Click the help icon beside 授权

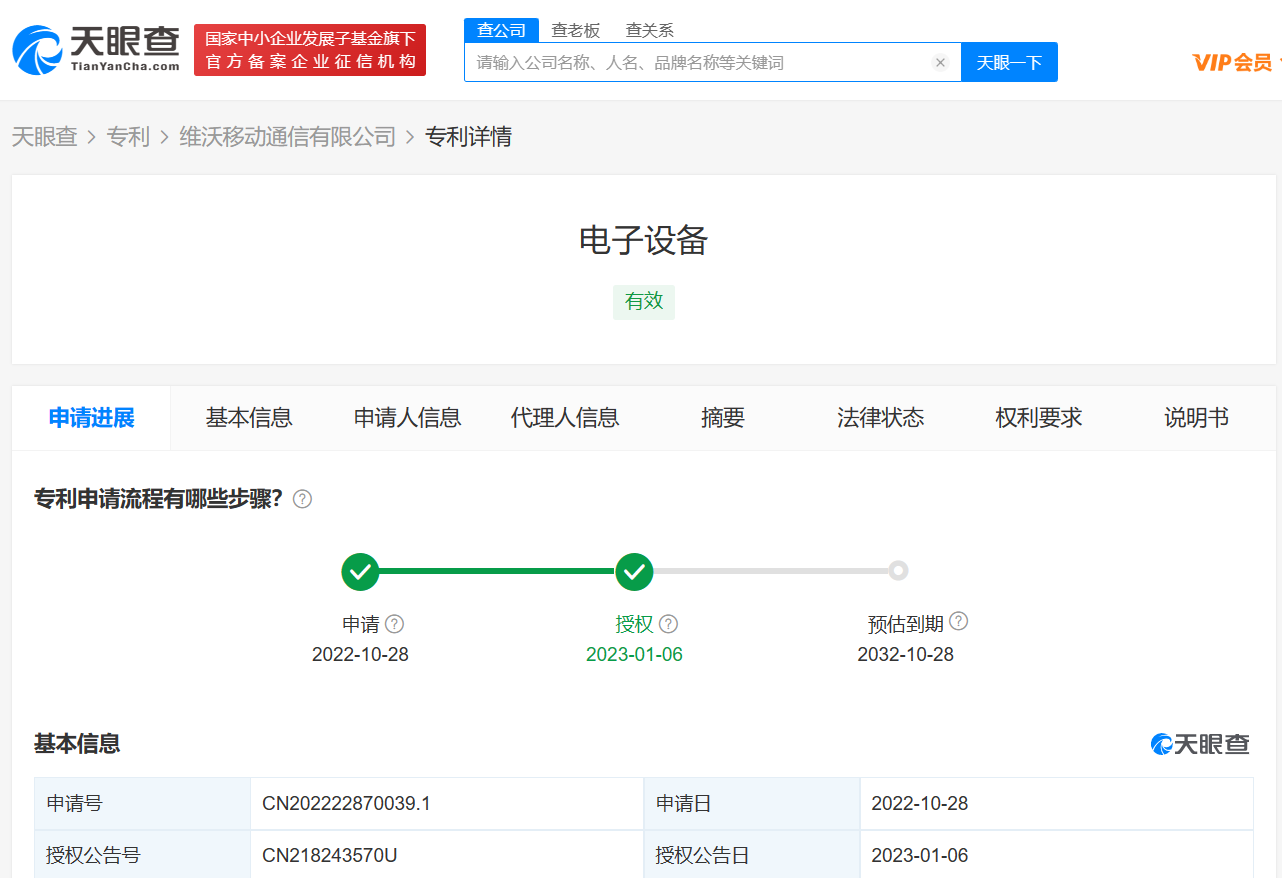[x=669, y=624]
